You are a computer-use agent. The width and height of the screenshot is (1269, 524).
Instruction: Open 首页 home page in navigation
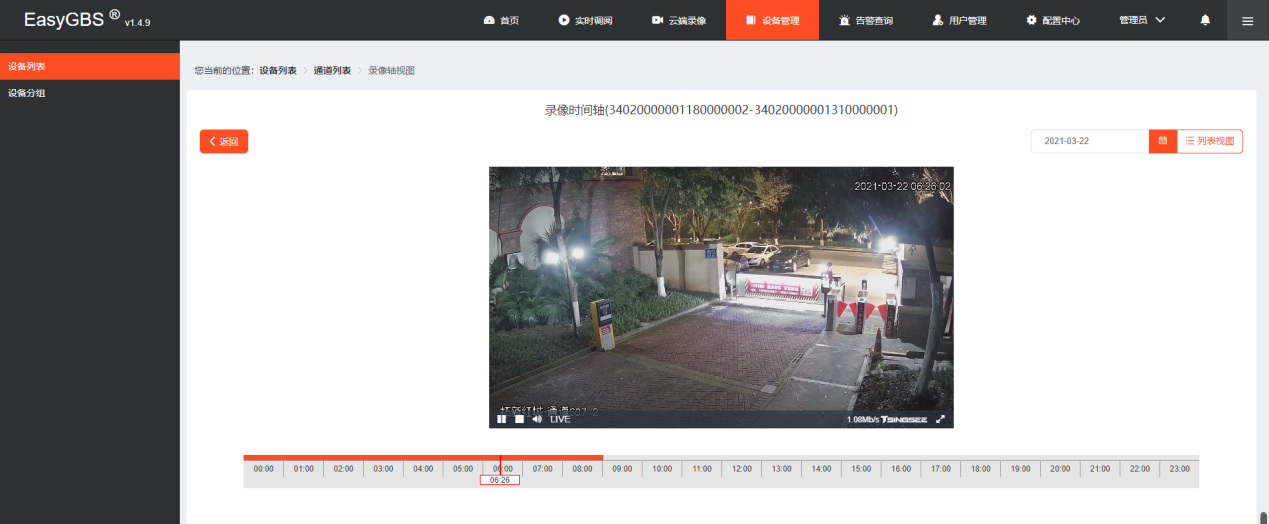(501, 20)
